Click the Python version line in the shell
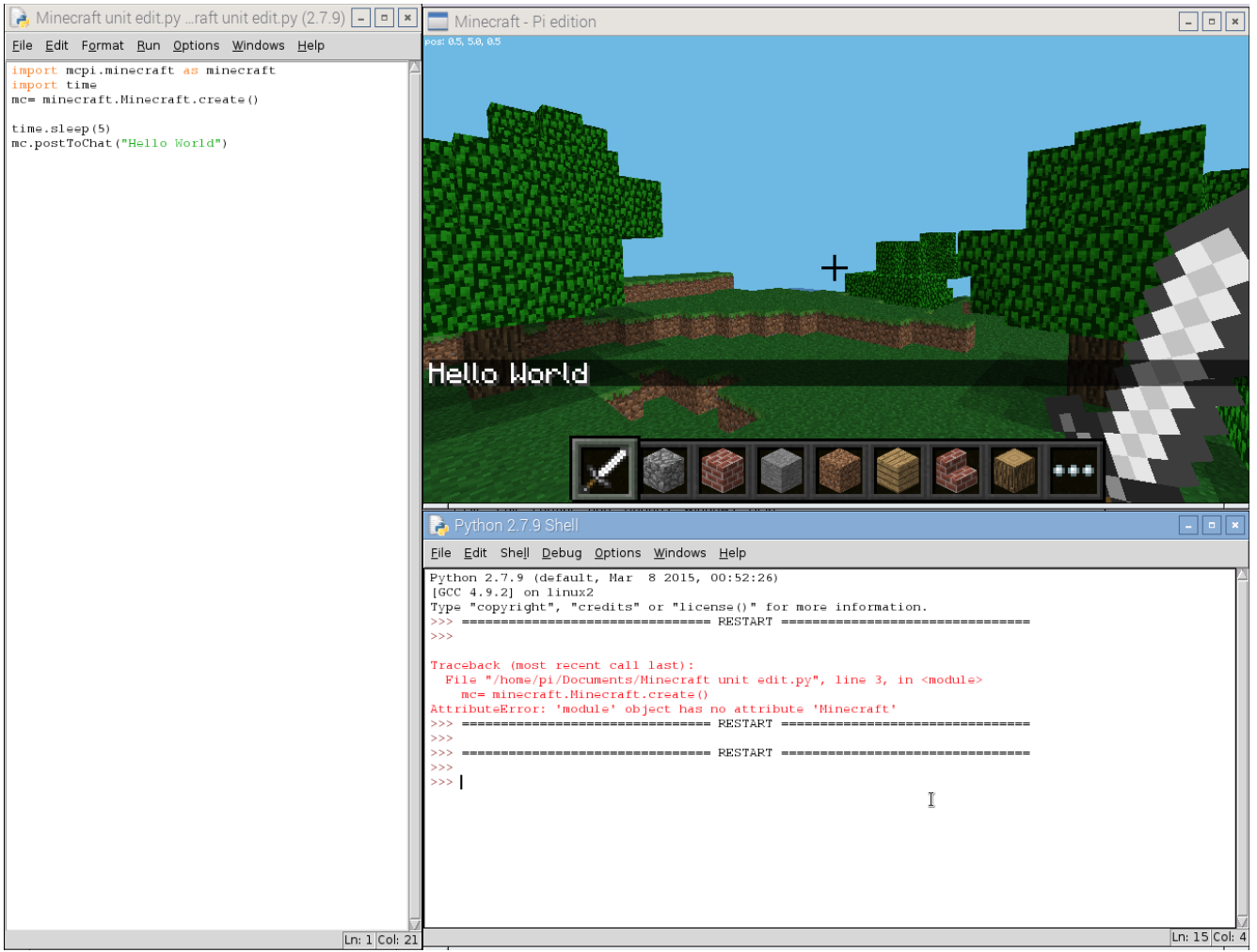The height and width of the screenshot is (952, 1257). tap(604, 578)
